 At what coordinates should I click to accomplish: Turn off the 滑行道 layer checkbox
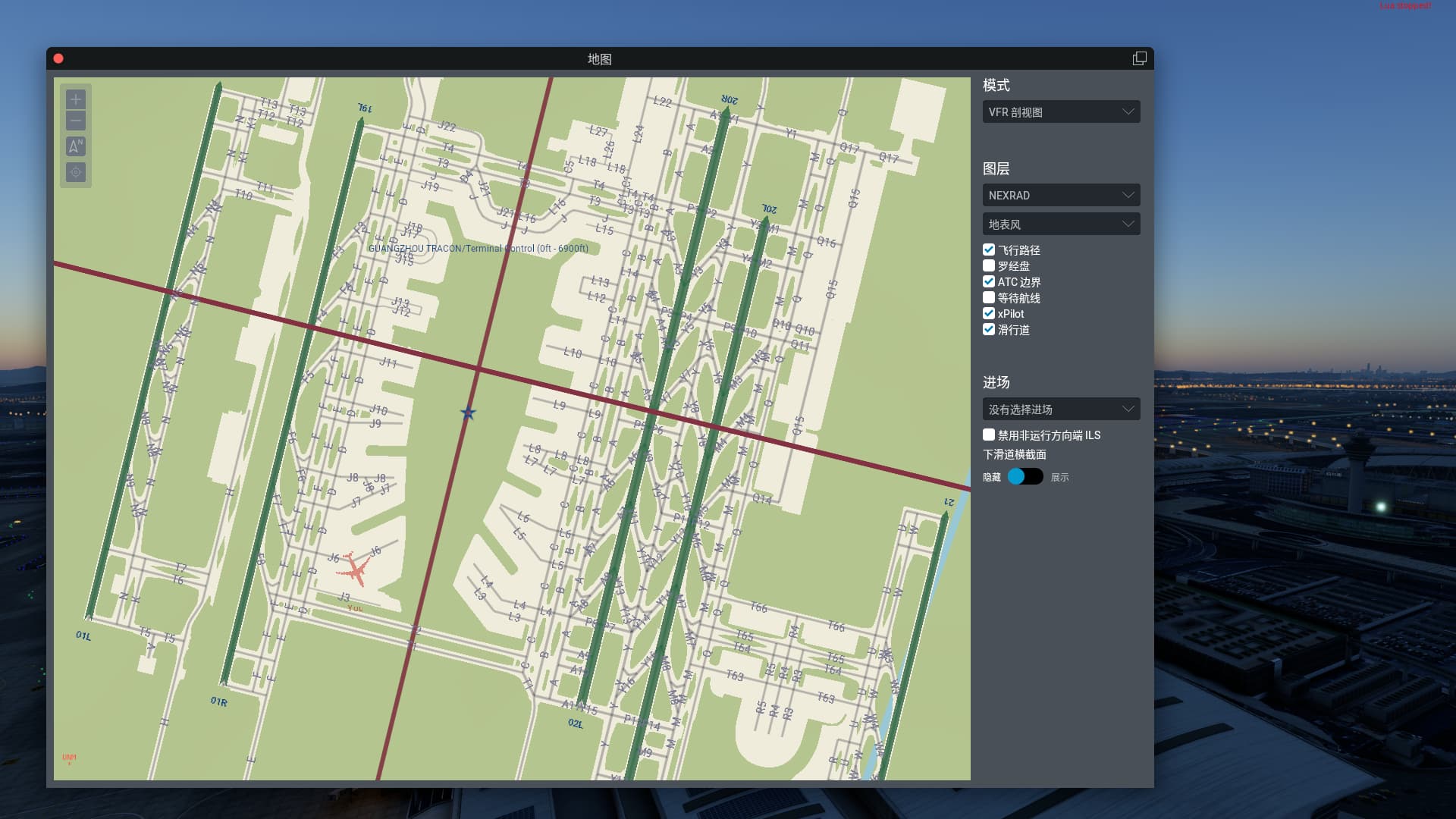click(x=989, y=329)
